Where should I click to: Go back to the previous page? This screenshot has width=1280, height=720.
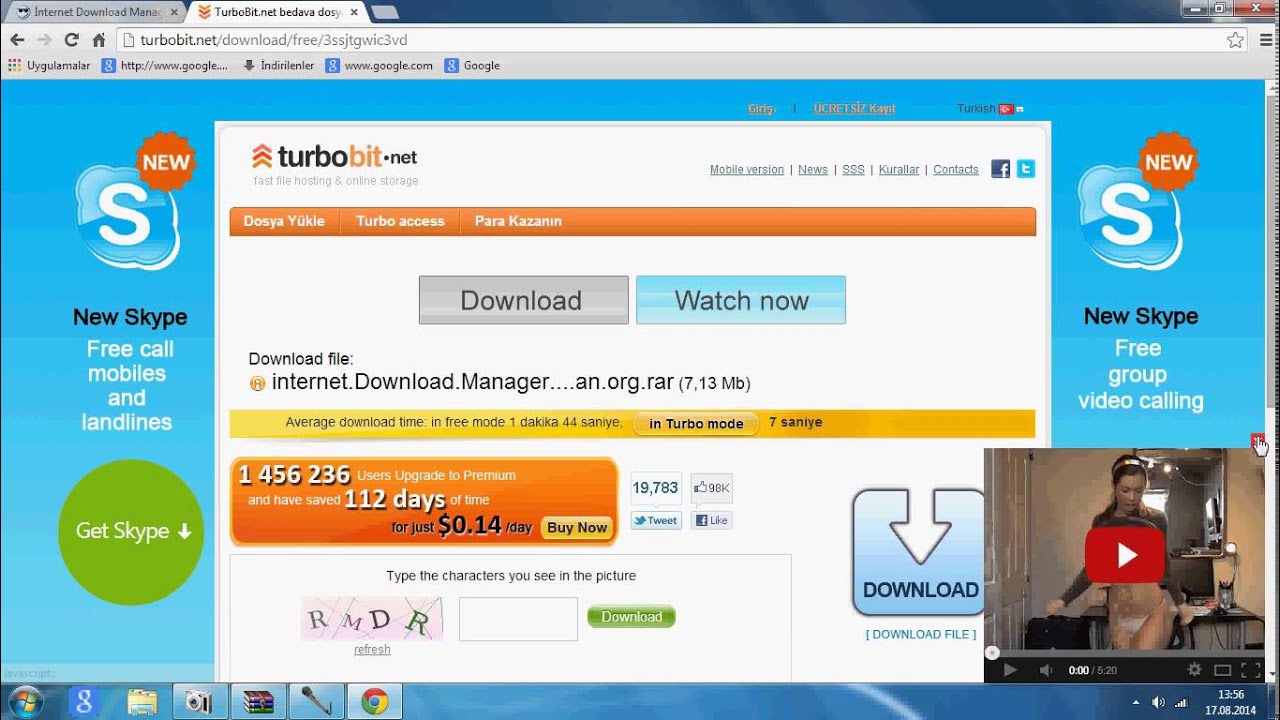[x=17, y=40]
